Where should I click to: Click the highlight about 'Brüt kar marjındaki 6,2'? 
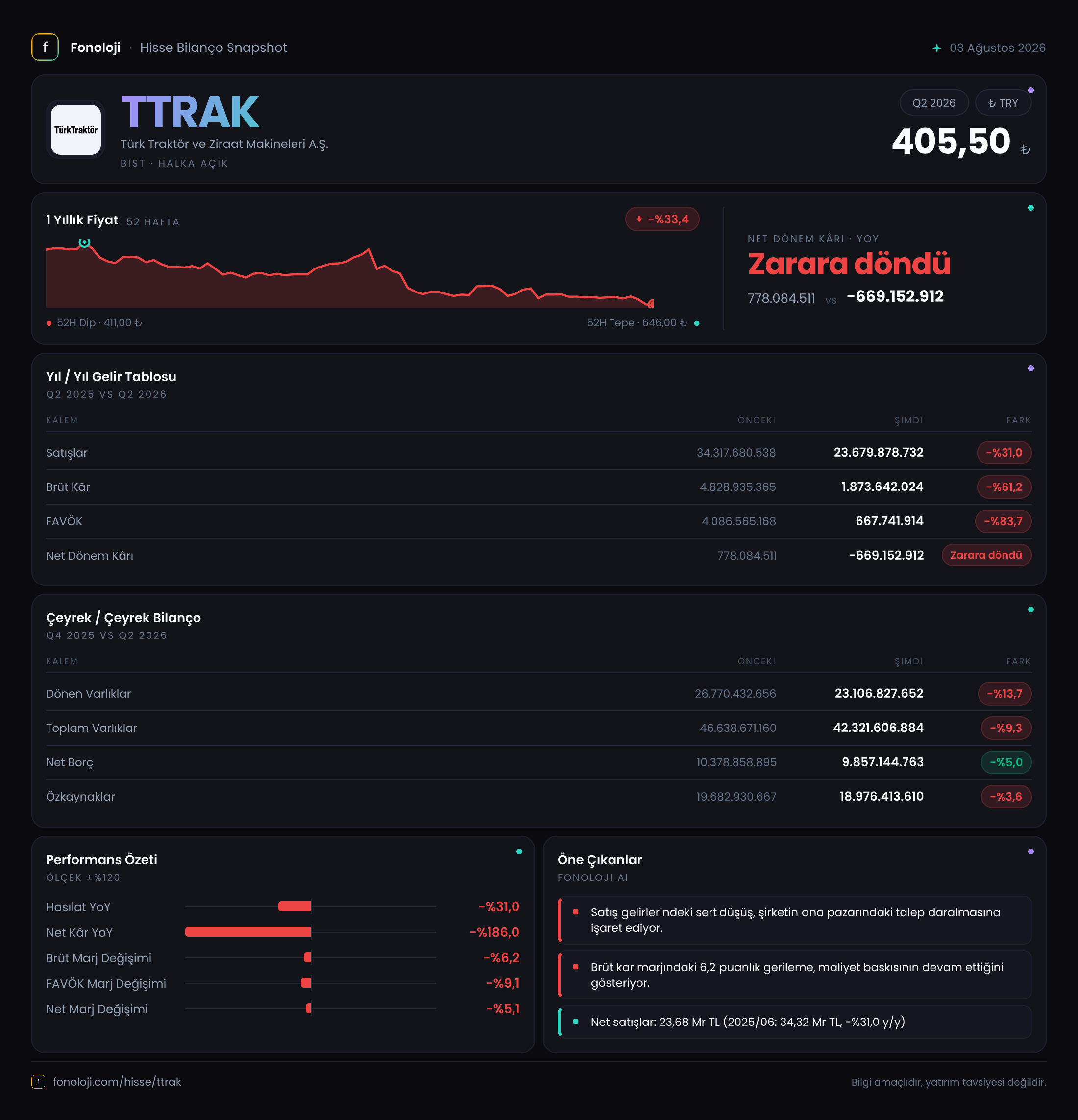point(794,975)
